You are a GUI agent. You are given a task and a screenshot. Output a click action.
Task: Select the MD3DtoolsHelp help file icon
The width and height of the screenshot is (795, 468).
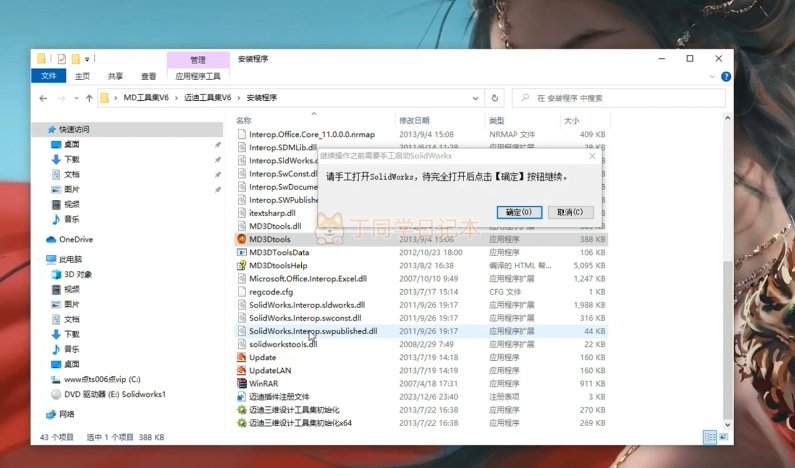click(241, 266)
